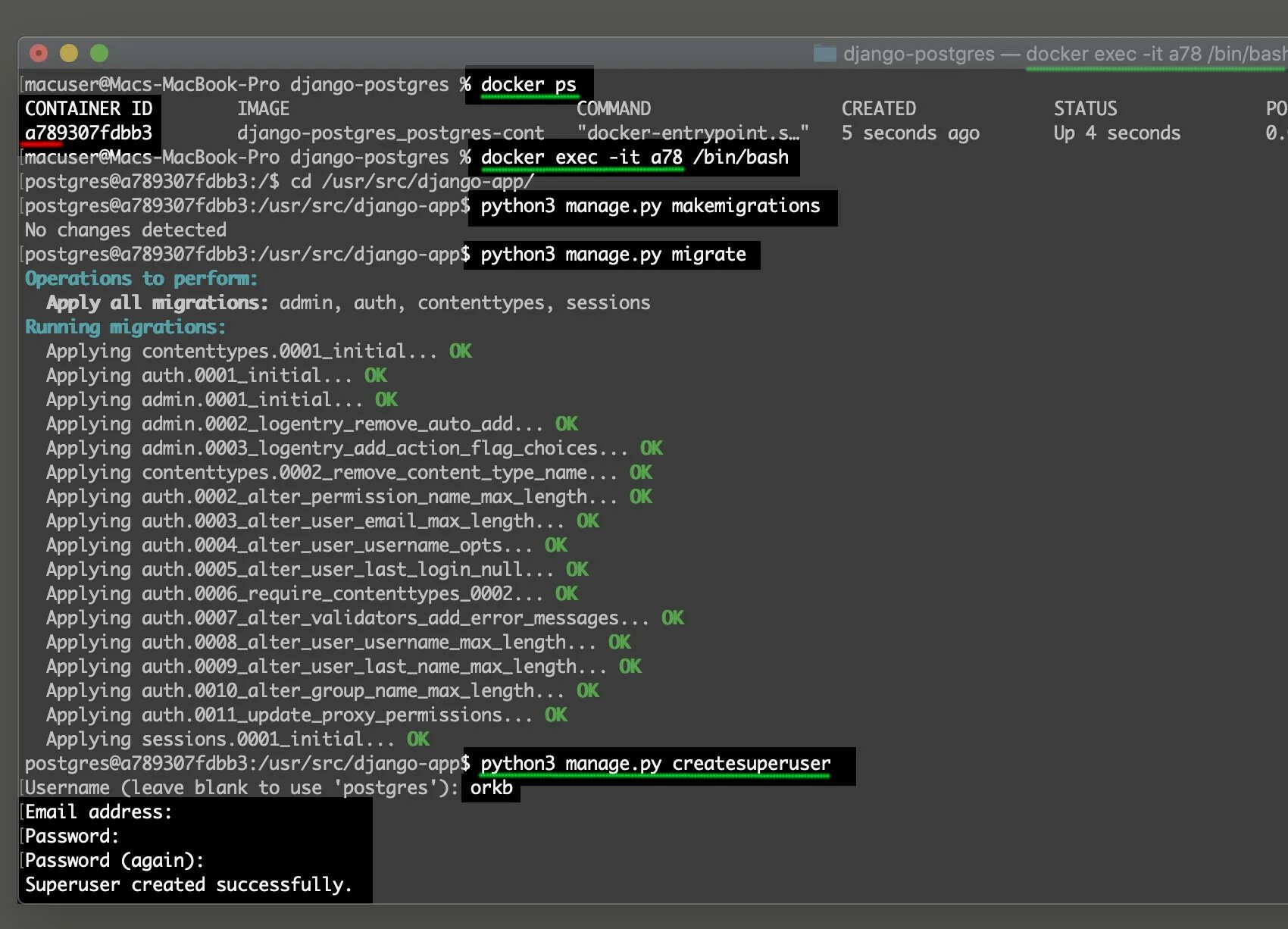Click the 'Running migrations:' heading
Screen dimensions: 1288x929
coord(126,327)
